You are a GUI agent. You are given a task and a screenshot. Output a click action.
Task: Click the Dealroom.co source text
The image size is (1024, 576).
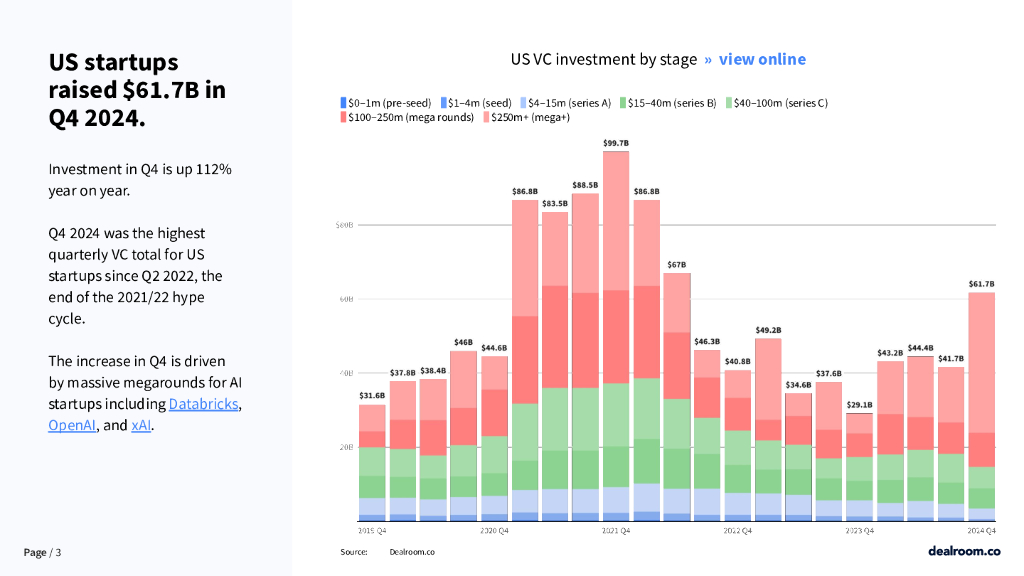(412, 552)
